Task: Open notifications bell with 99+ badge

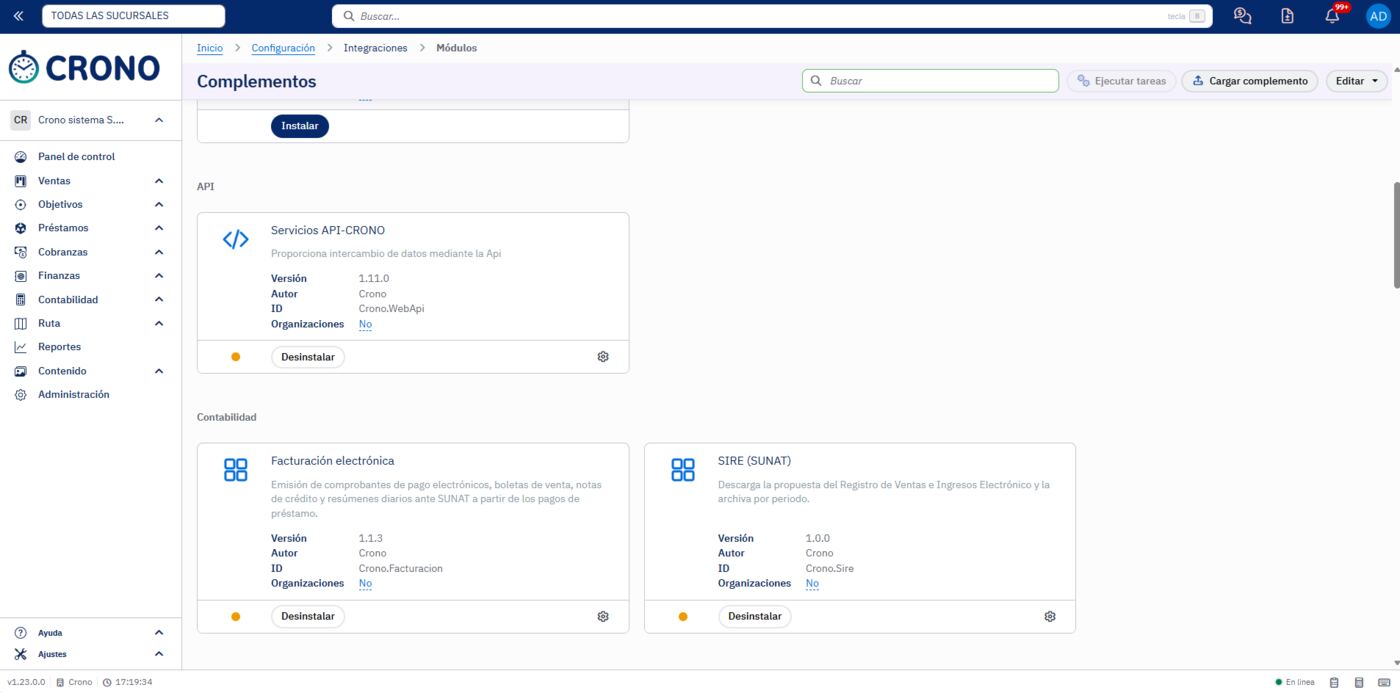Action: pyautogui.click(x=1332, y=16)
